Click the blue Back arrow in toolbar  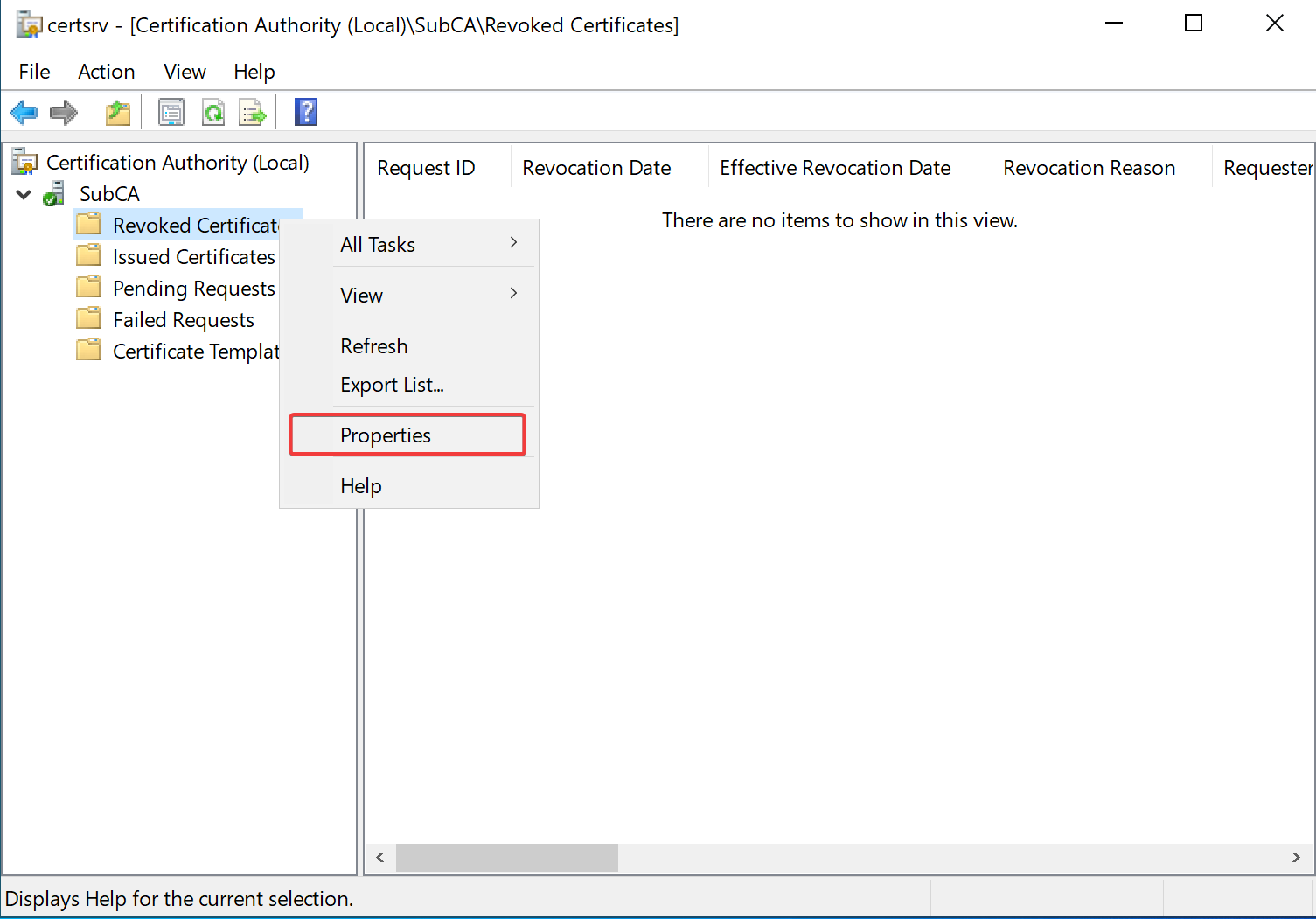point(24,112)
